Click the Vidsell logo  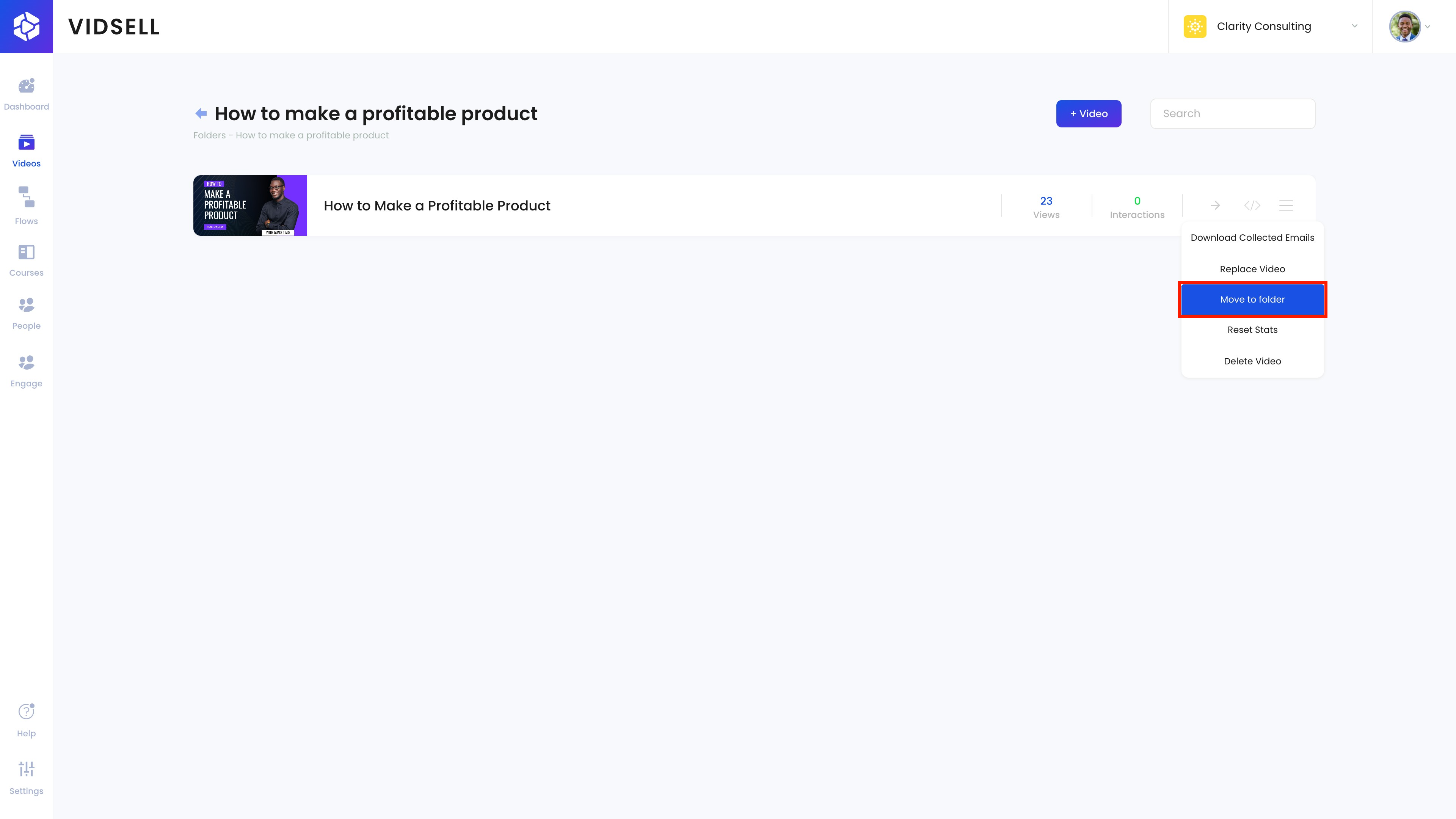27,27
